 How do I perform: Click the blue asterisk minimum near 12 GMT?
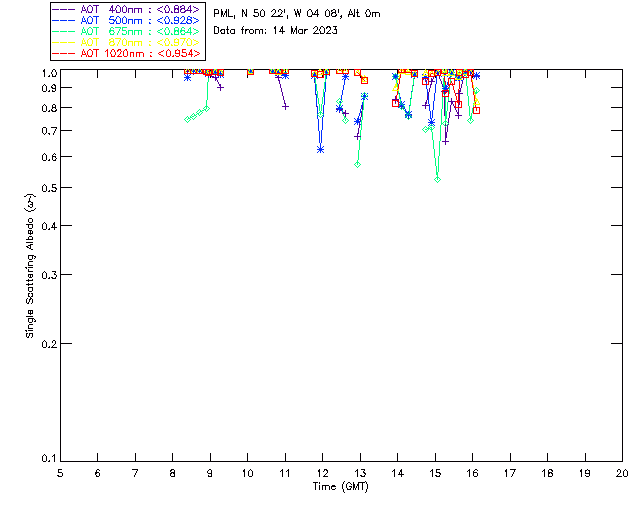320,150
